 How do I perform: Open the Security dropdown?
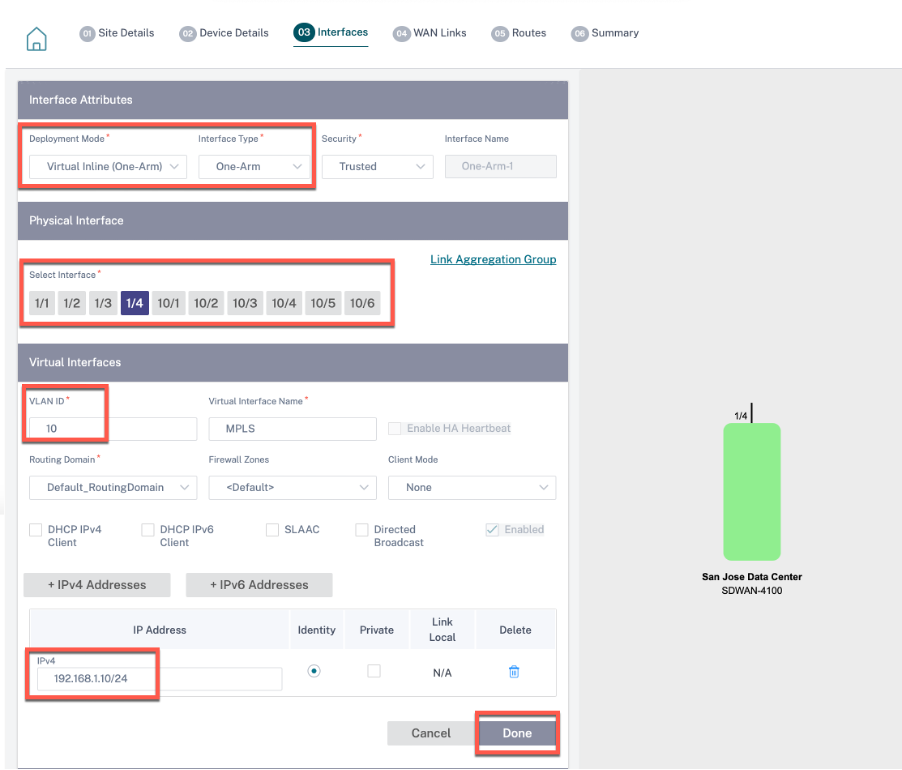pos(377,166)
